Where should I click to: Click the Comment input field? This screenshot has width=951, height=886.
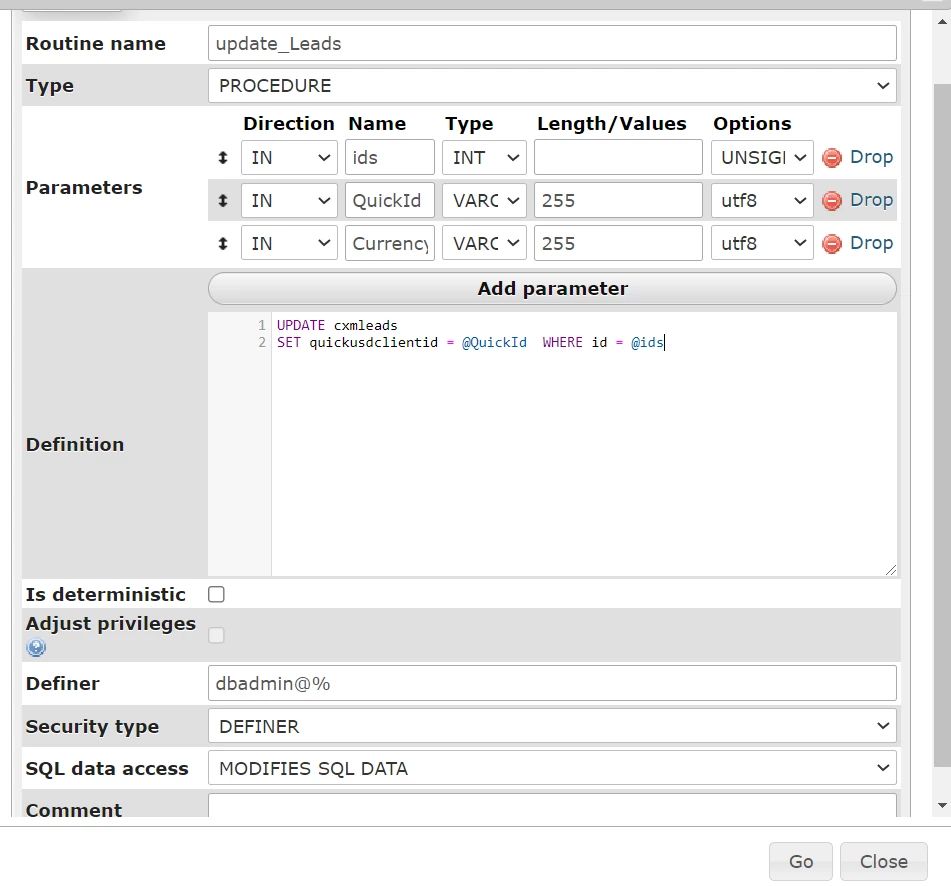552,805
